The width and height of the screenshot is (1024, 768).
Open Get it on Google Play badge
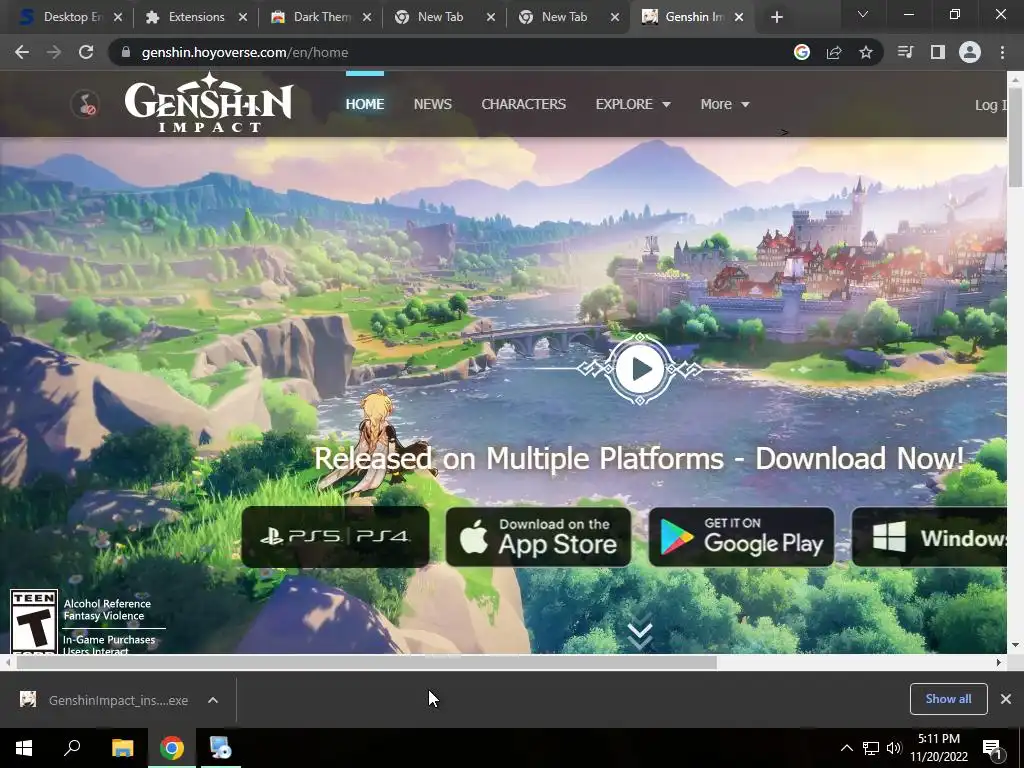[x=741, y=537]
